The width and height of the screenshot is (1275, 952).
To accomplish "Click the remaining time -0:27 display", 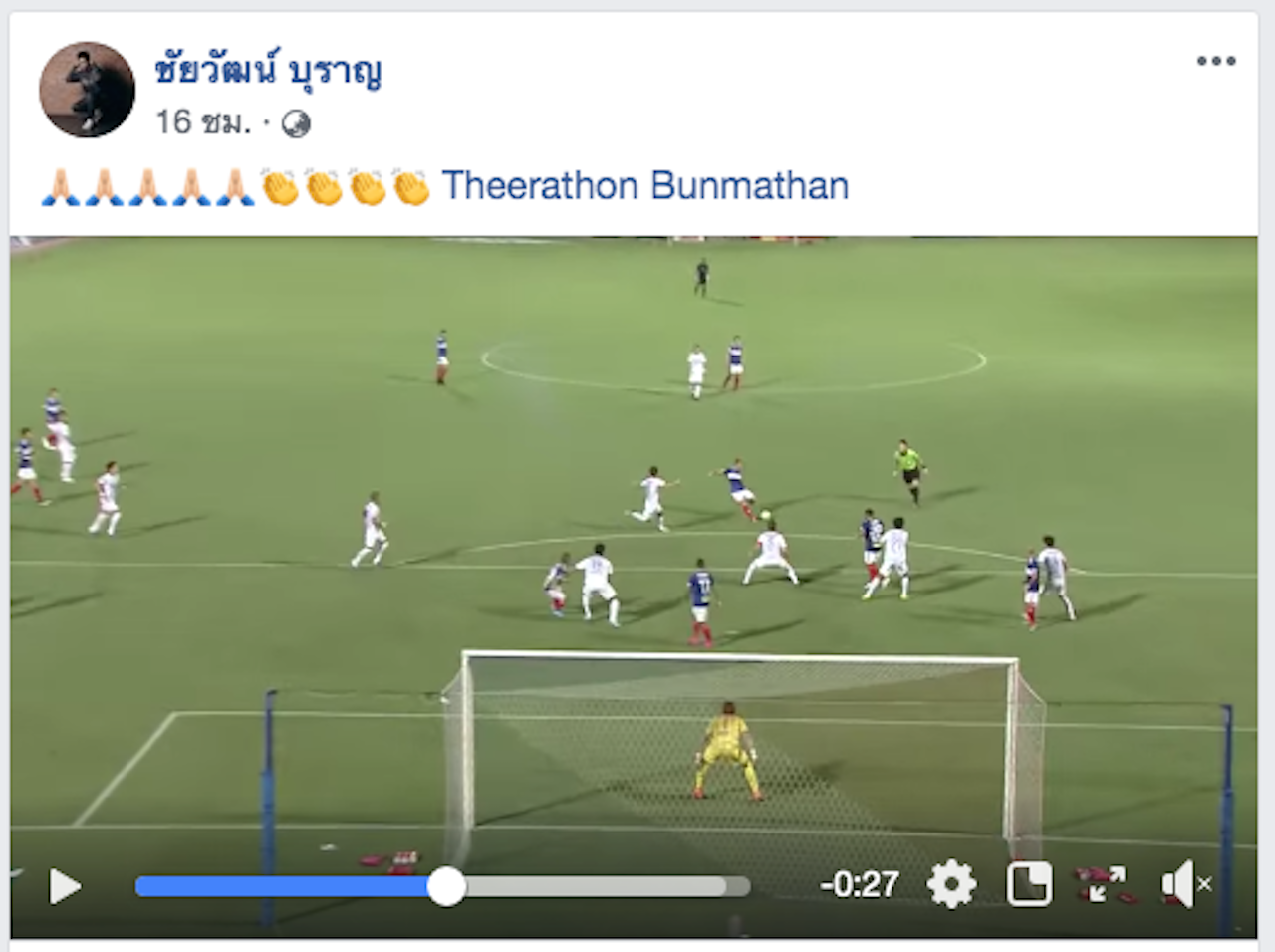I will point(859,884).
